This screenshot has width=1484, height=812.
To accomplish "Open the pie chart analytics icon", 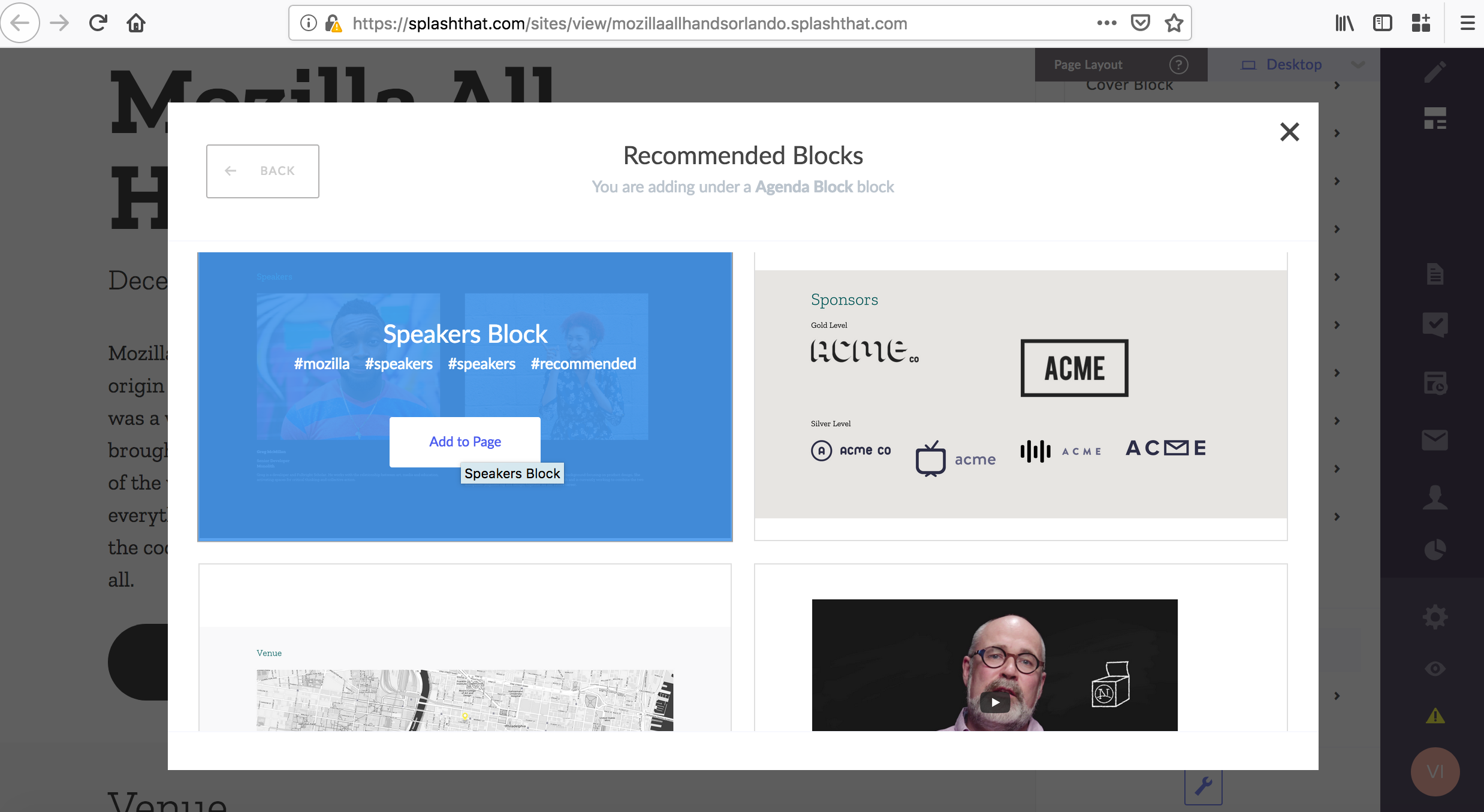I will 1435,550.
